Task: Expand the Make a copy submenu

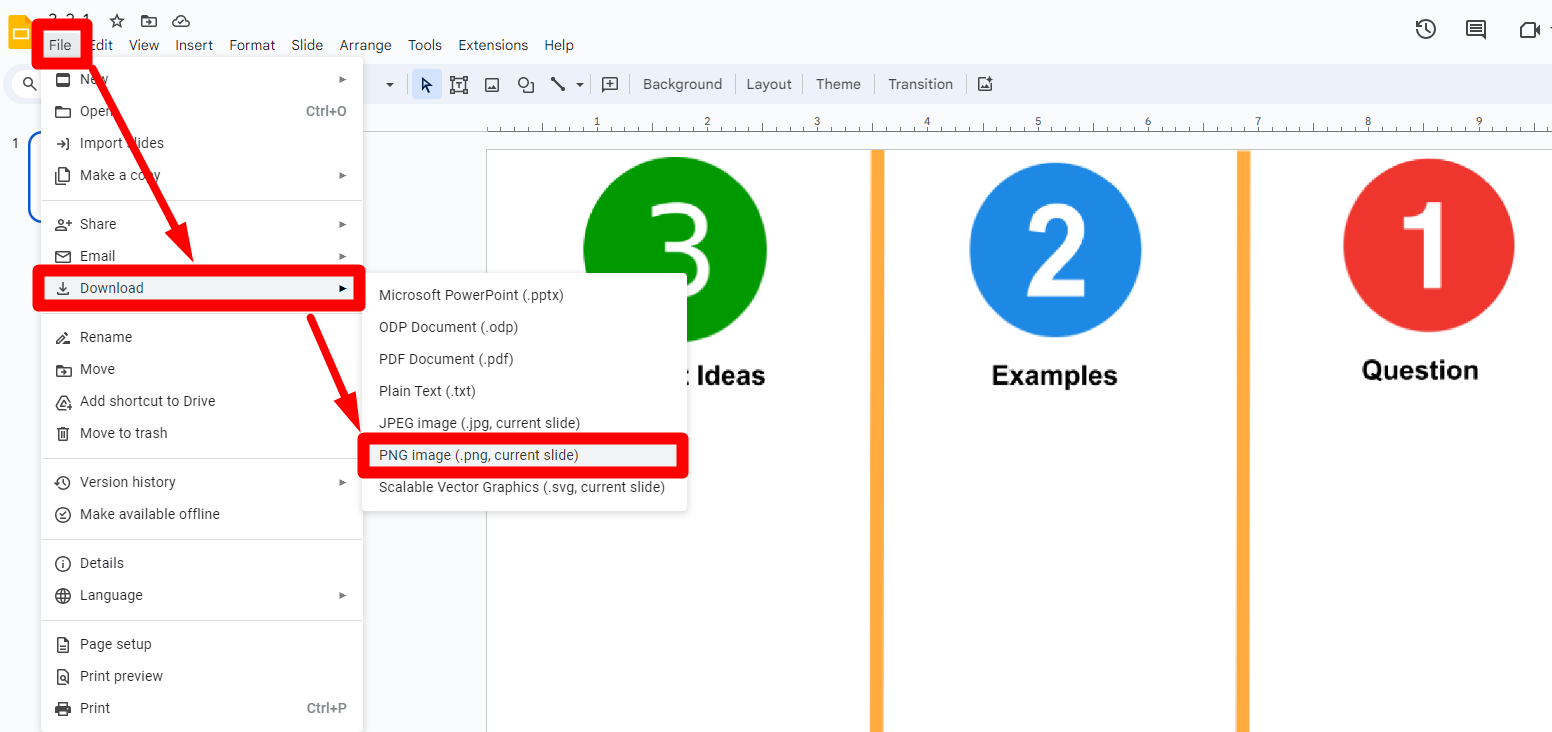Action: [x=202, y=175]
